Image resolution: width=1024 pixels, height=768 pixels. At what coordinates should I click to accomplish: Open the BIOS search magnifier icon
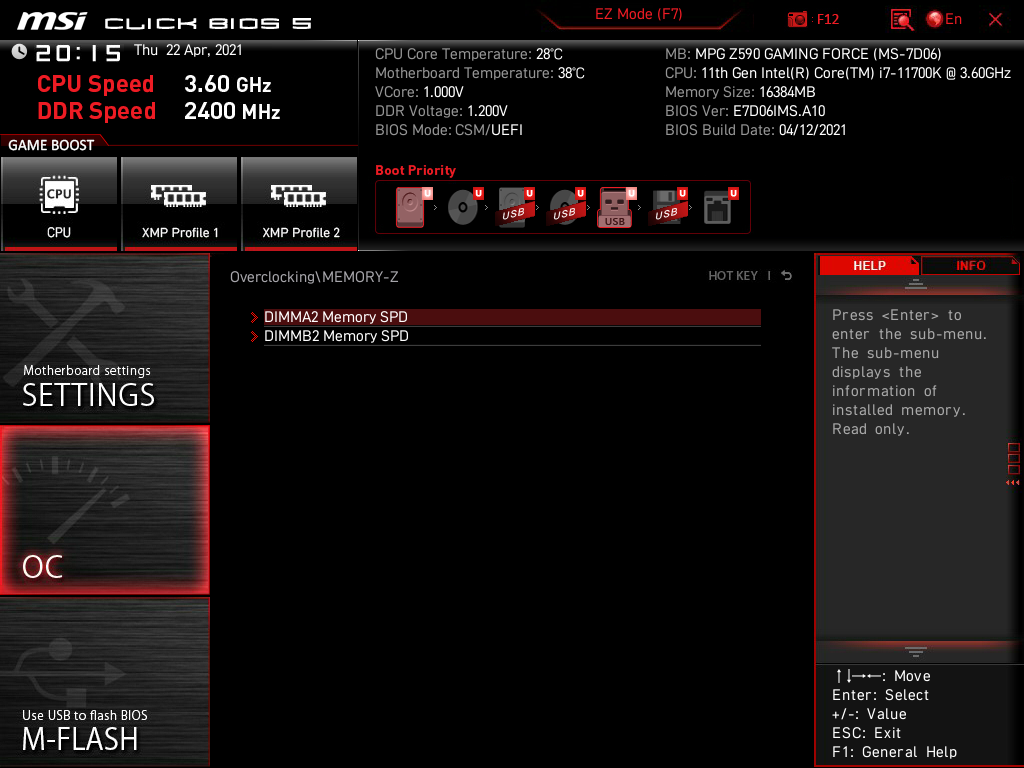click(902, 20)
